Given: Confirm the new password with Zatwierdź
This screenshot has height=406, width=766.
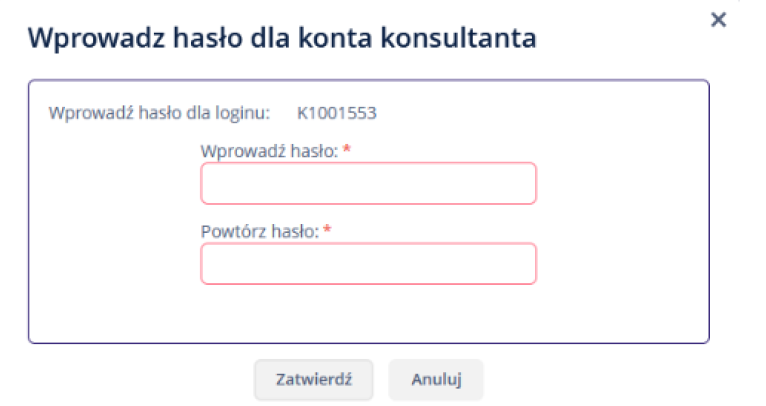Looking at the screenshot, I should 313,380.
